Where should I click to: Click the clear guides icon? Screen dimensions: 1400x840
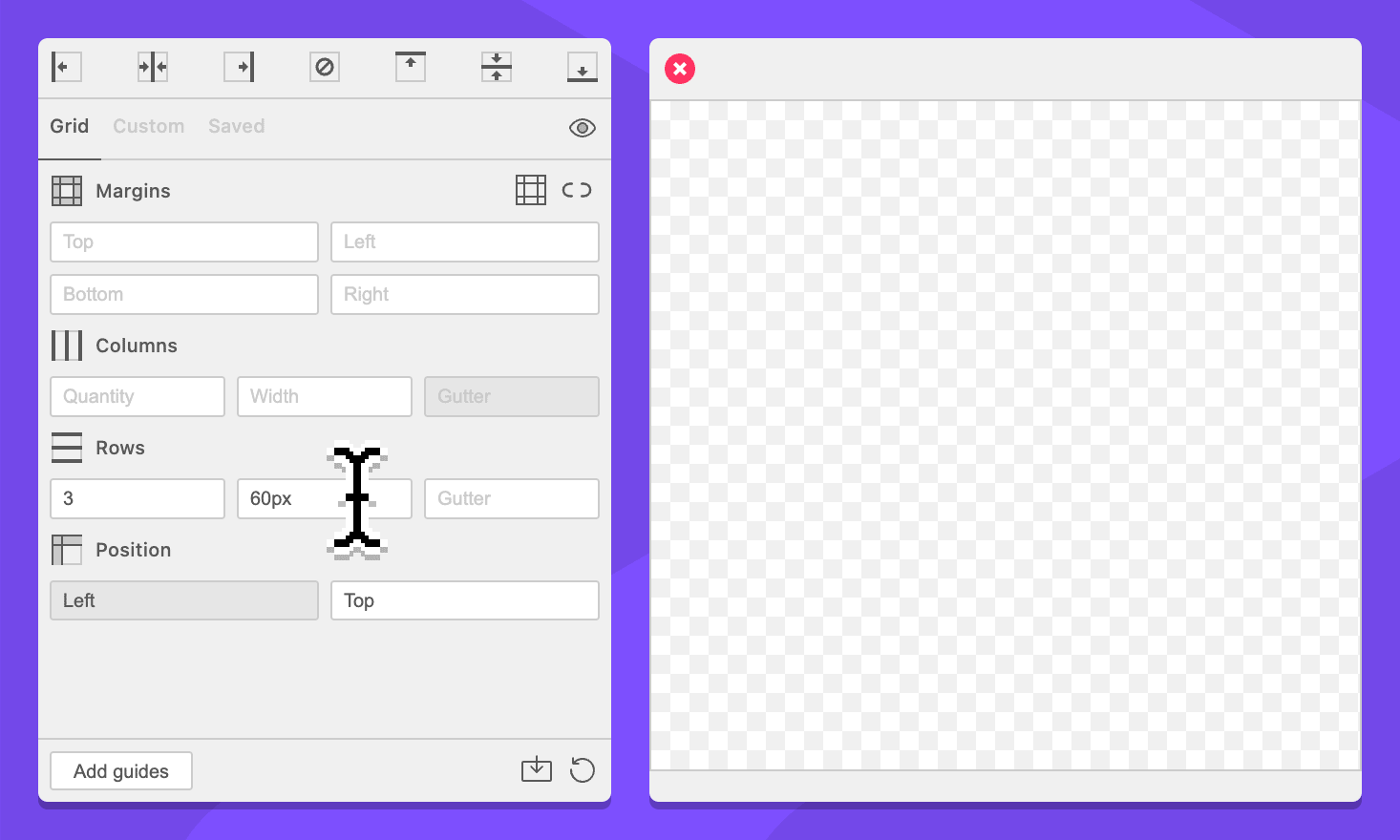click(325, 67)
